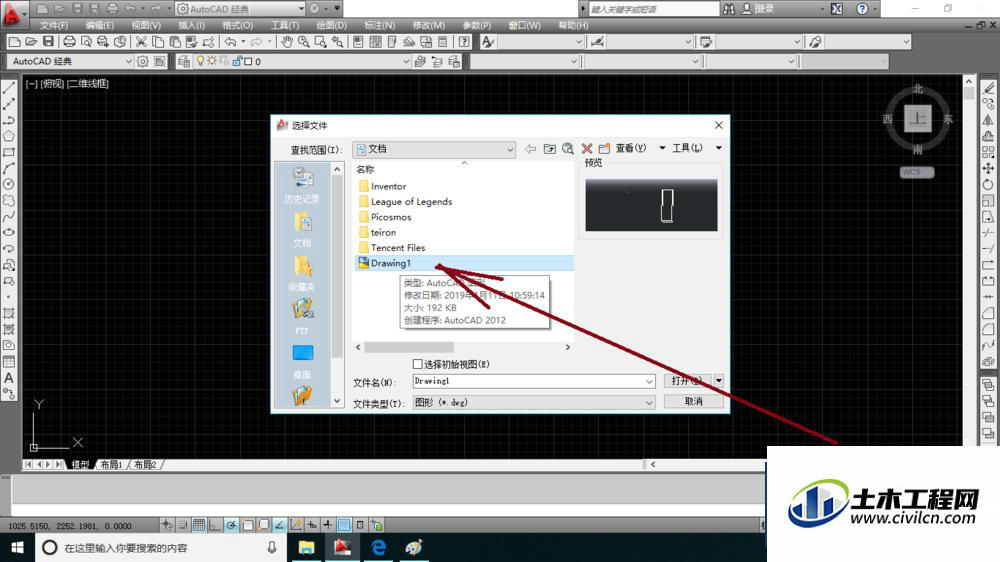1000x562 pixels.
Task: Toggle Grid display in status bar
Action: click(x=199, y=525)
